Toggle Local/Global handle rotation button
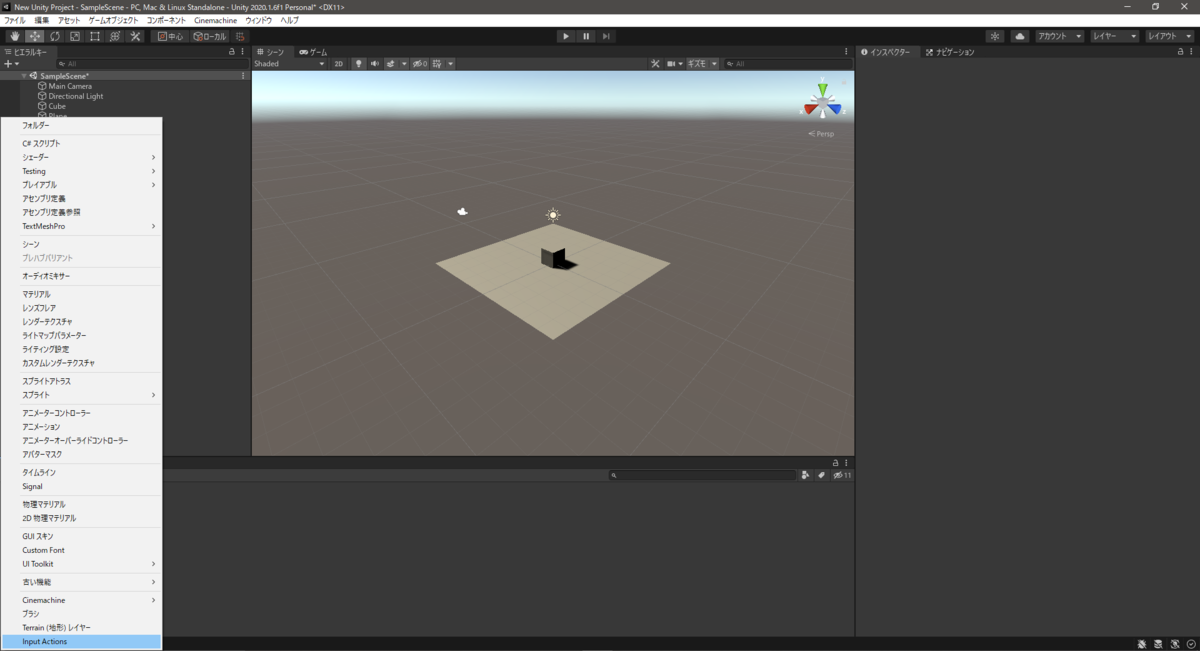1200x651 pixels. (210, 36)
